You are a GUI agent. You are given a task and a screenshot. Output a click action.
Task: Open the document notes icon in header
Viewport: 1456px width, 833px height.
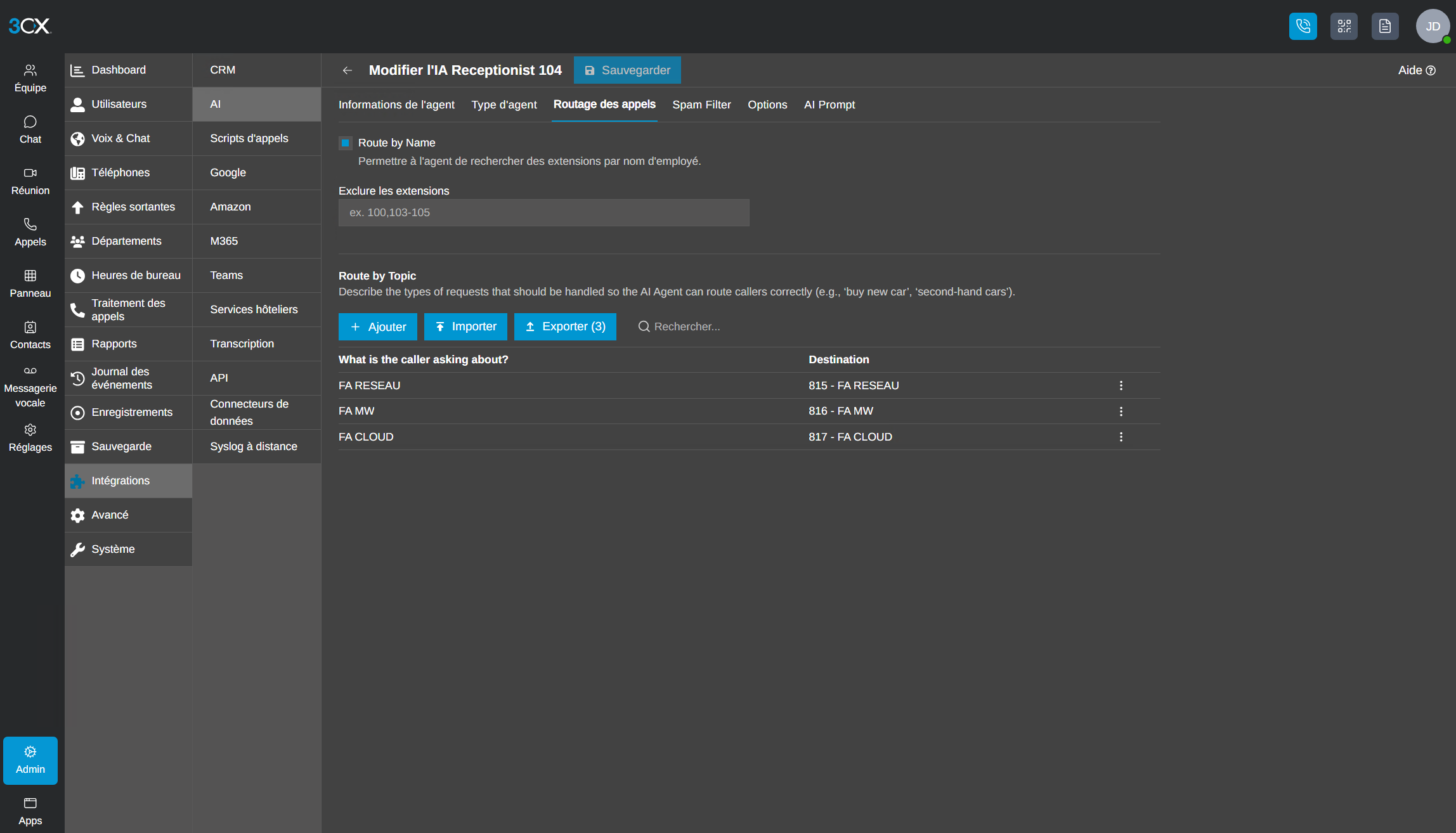click(1385, 26)
